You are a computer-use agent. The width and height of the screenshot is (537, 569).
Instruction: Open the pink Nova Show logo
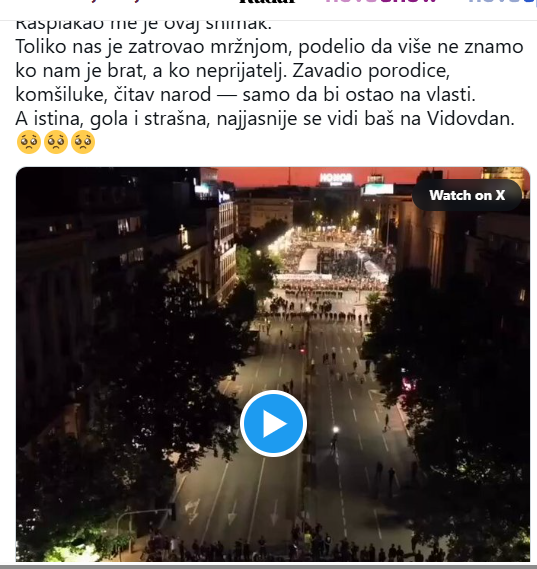(381, 1)
